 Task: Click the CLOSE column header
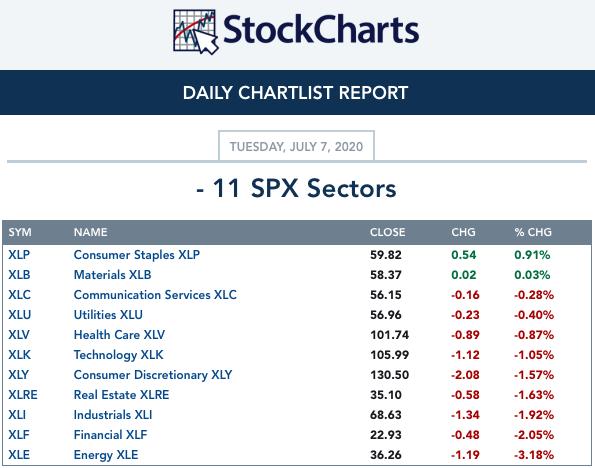387,232
